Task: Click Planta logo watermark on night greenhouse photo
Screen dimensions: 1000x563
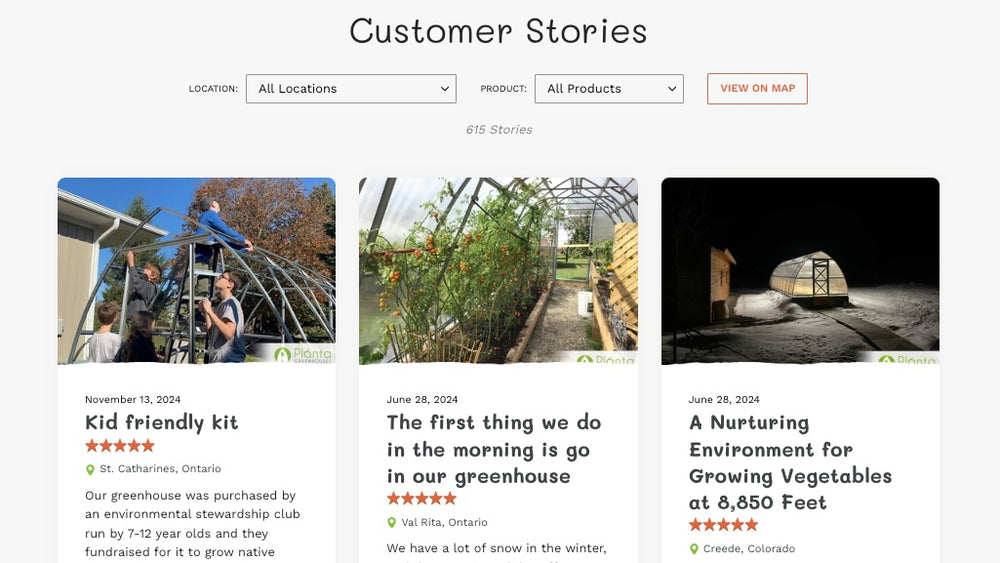Action: click(x=908, y=359)
